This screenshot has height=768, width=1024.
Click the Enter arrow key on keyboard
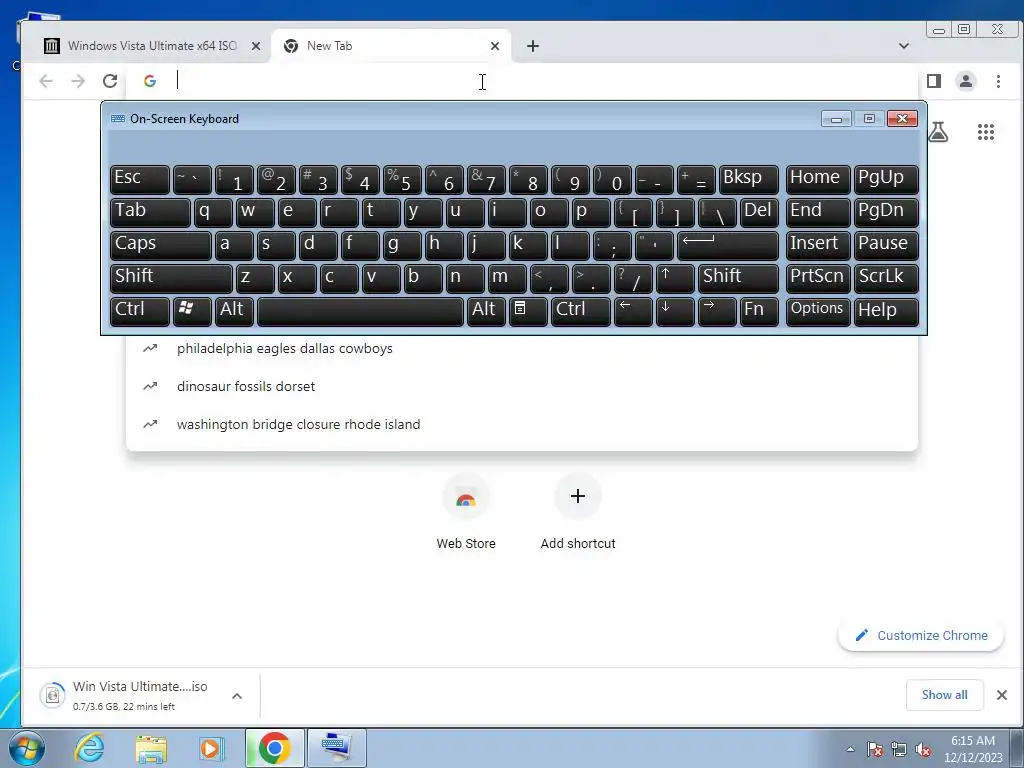728,245
